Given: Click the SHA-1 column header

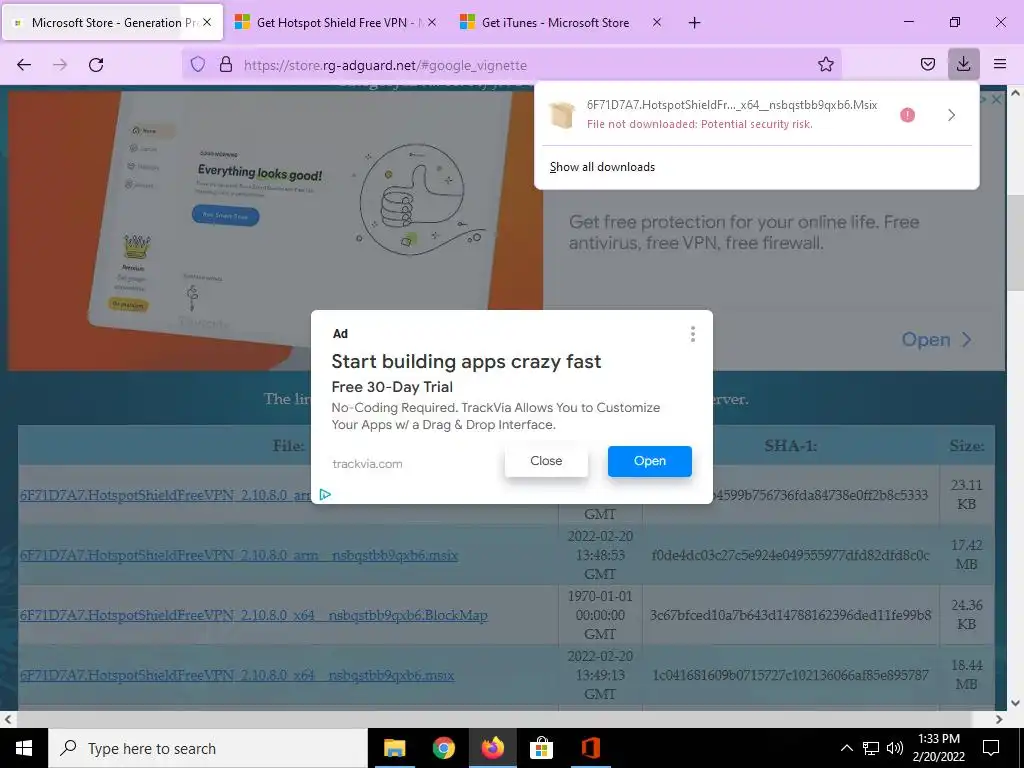Looking at the screenshot, I should pyautogui.click(x=790, y=445).
